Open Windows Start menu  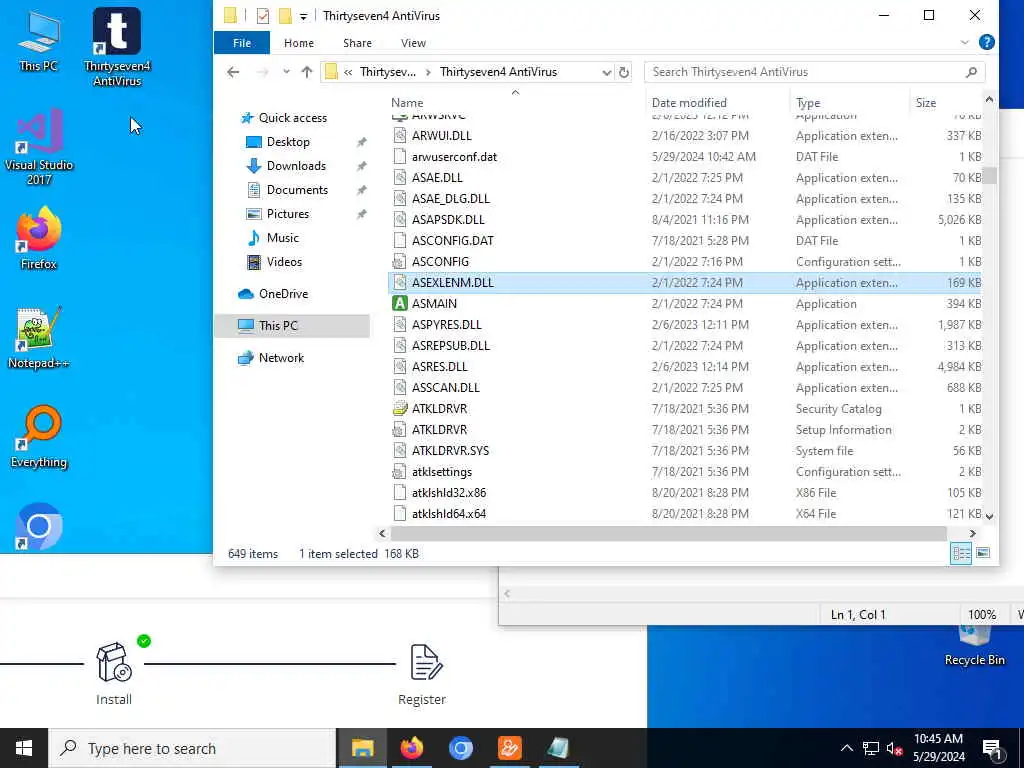(24, 748)
